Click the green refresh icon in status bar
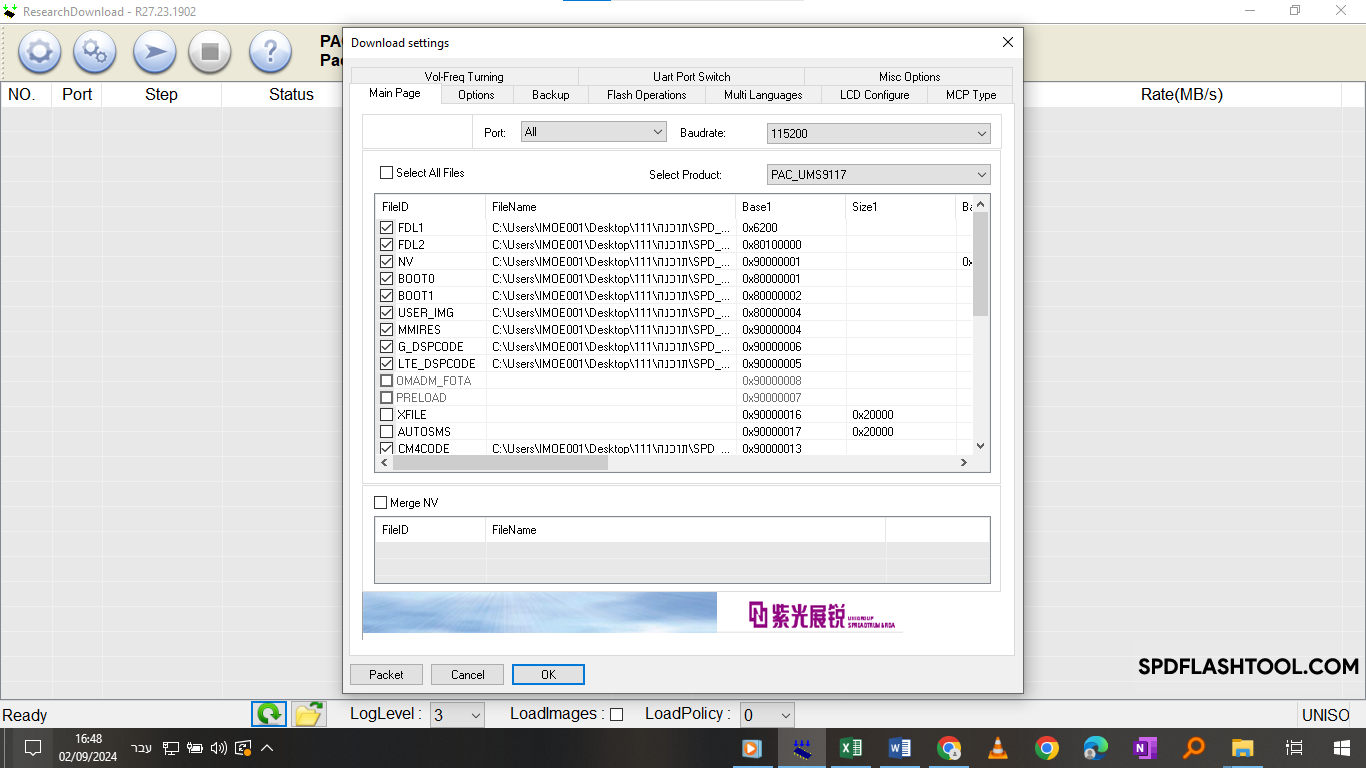This screenshot has width=1366, height=768. 269,714
